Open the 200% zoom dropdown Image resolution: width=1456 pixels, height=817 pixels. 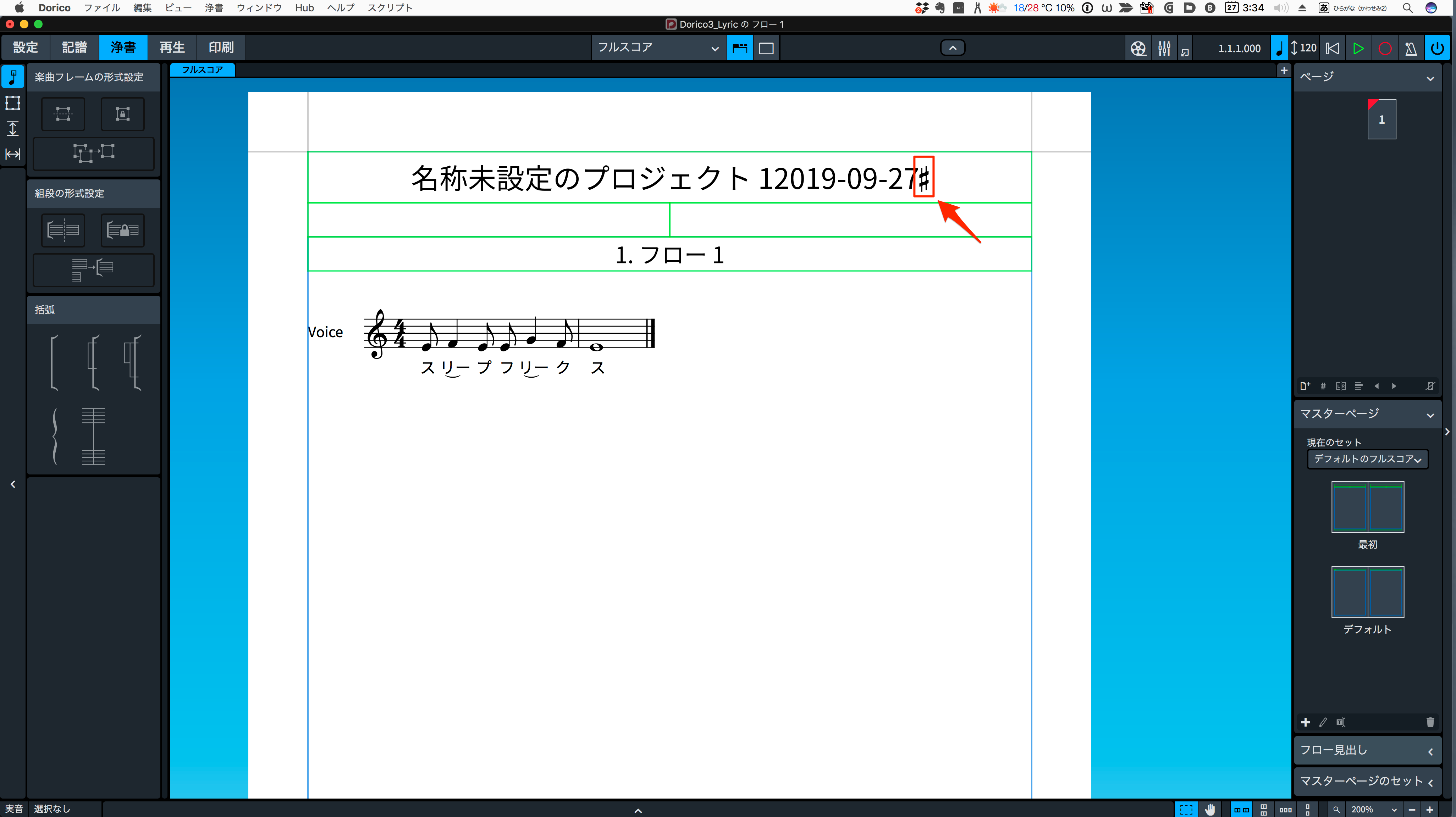click(1373, 809)
